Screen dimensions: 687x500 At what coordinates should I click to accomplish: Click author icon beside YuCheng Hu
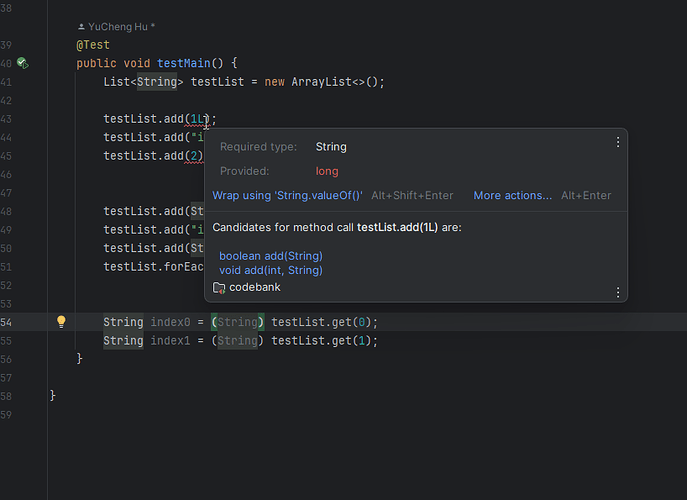tap(81, 27)
